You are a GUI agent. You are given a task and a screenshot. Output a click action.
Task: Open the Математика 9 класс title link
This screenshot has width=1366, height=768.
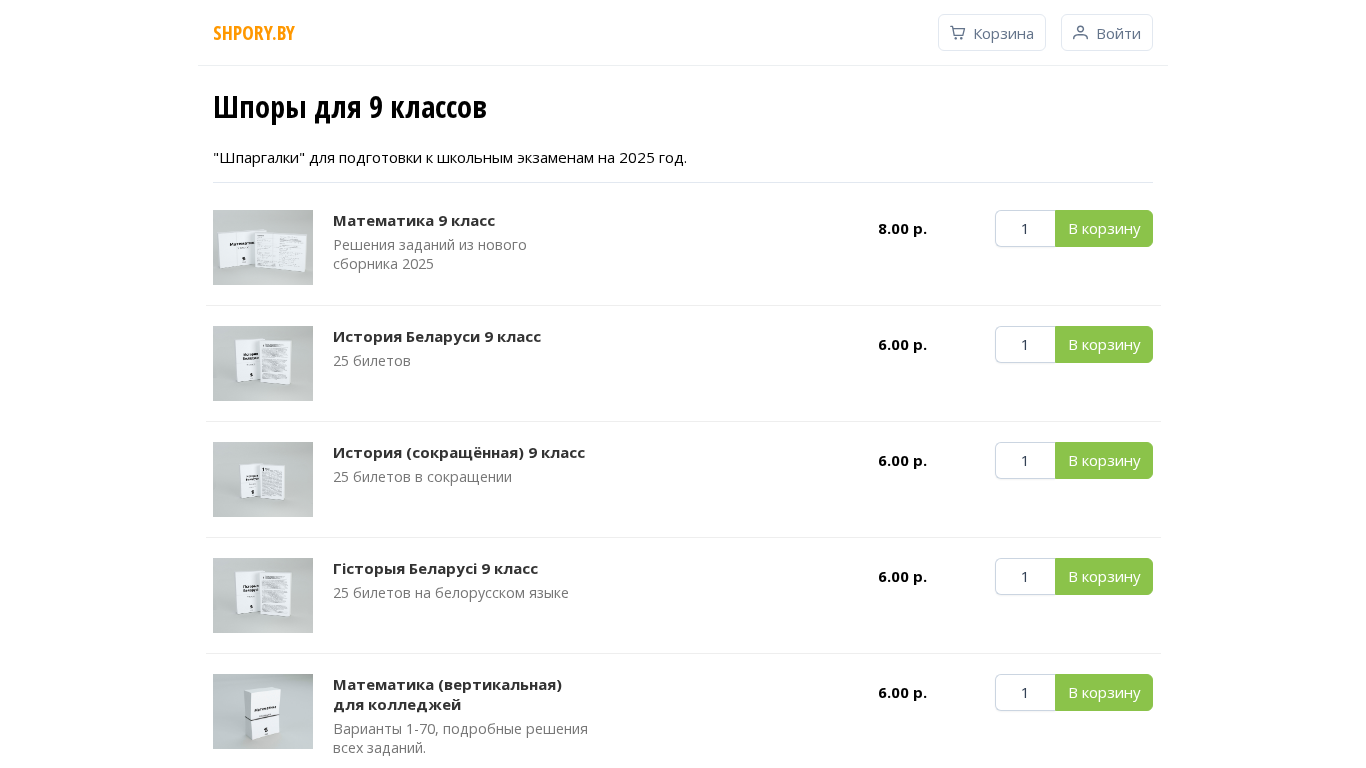click(414, 220)
